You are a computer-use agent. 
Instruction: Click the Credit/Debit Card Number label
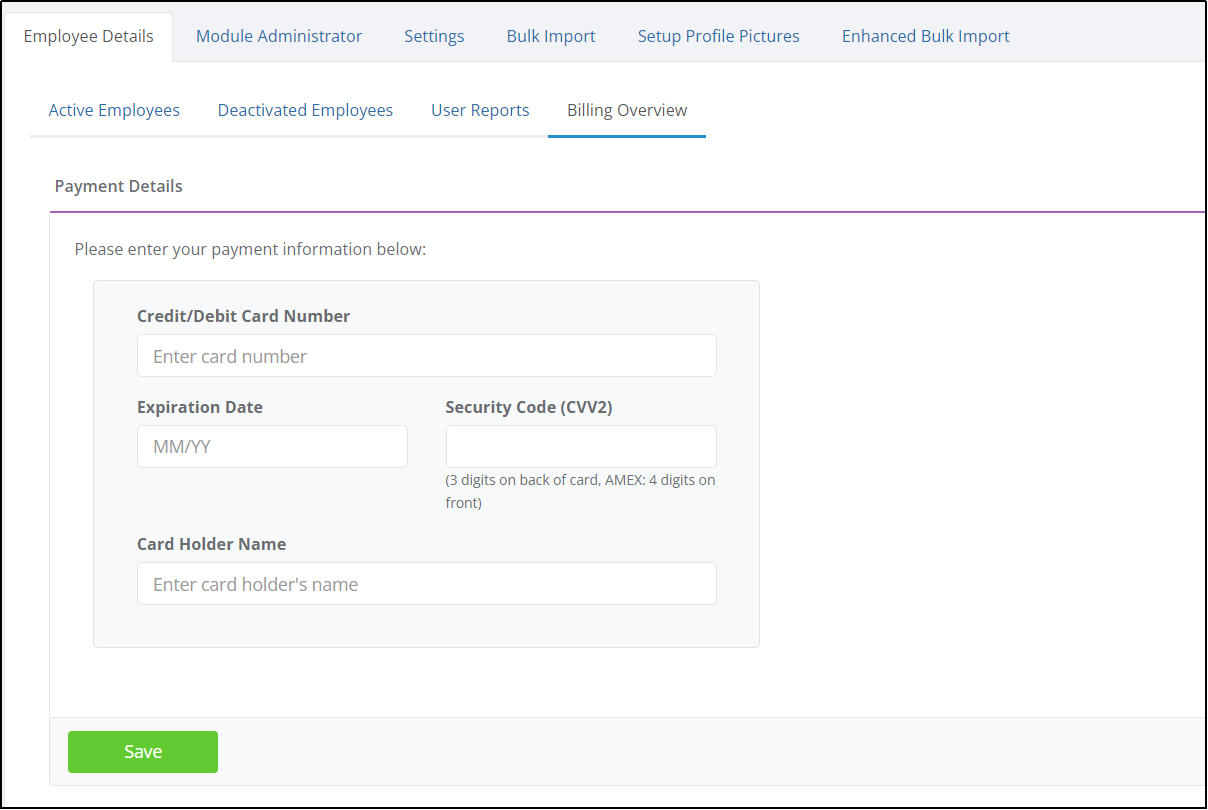tap(244, 316)
